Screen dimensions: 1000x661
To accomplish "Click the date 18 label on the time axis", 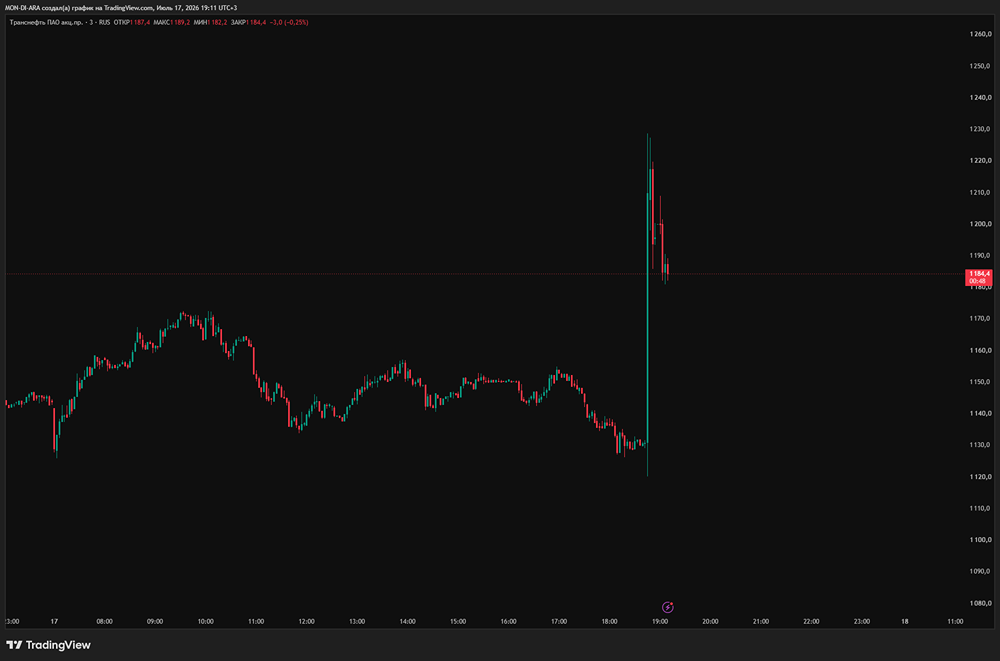I will (x=904, y=621).
